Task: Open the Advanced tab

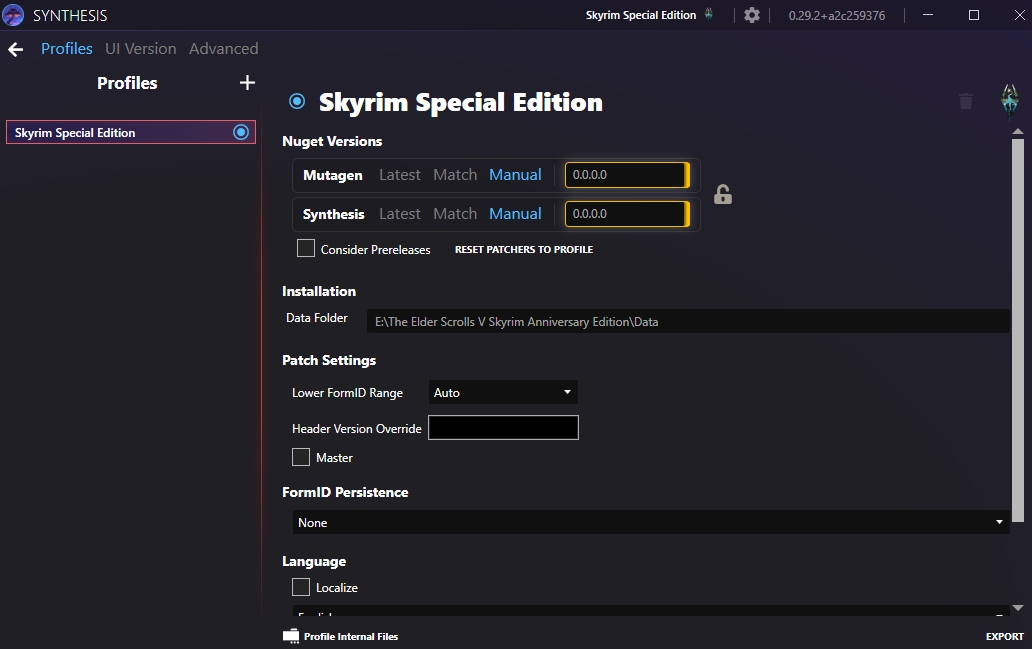Action: click(224, 49)
